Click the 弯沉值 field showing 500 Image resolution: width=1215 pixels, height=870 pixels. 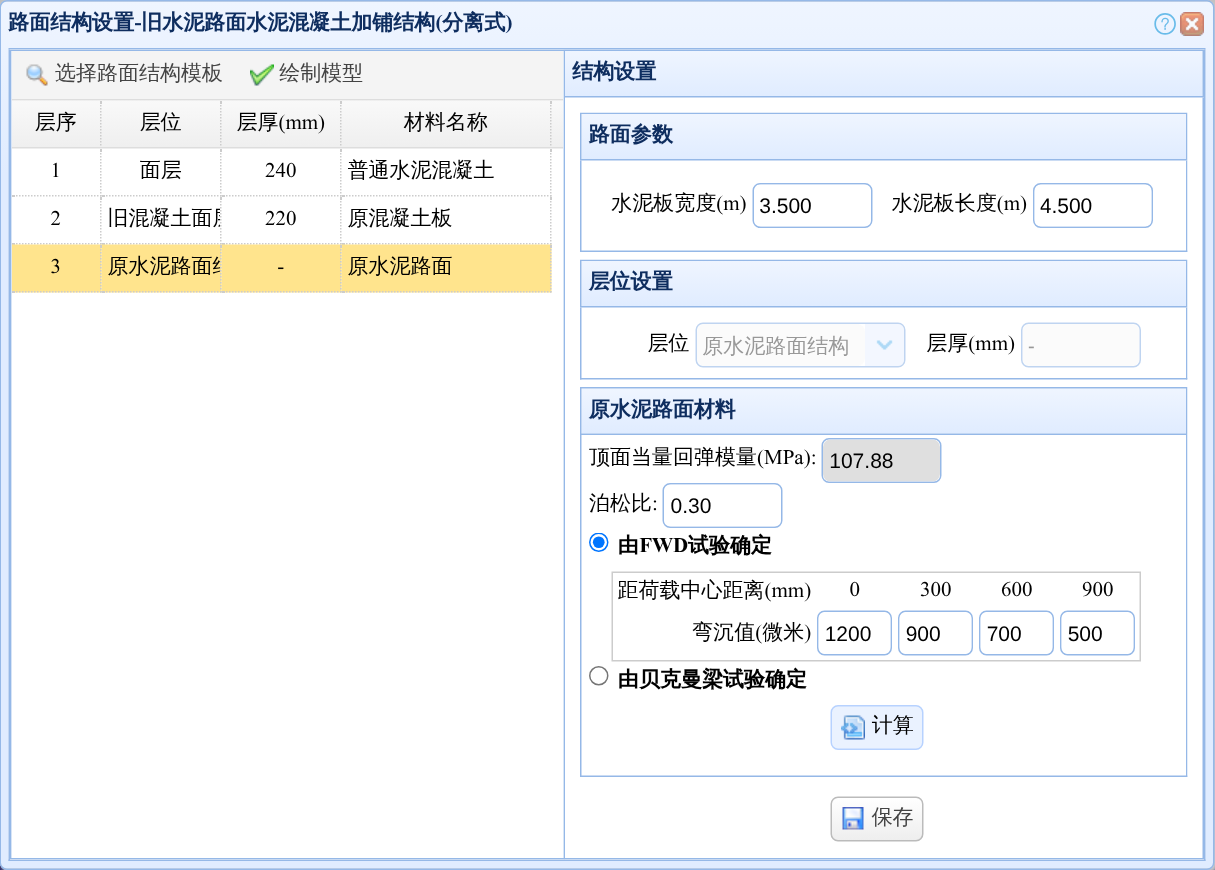1097,633
